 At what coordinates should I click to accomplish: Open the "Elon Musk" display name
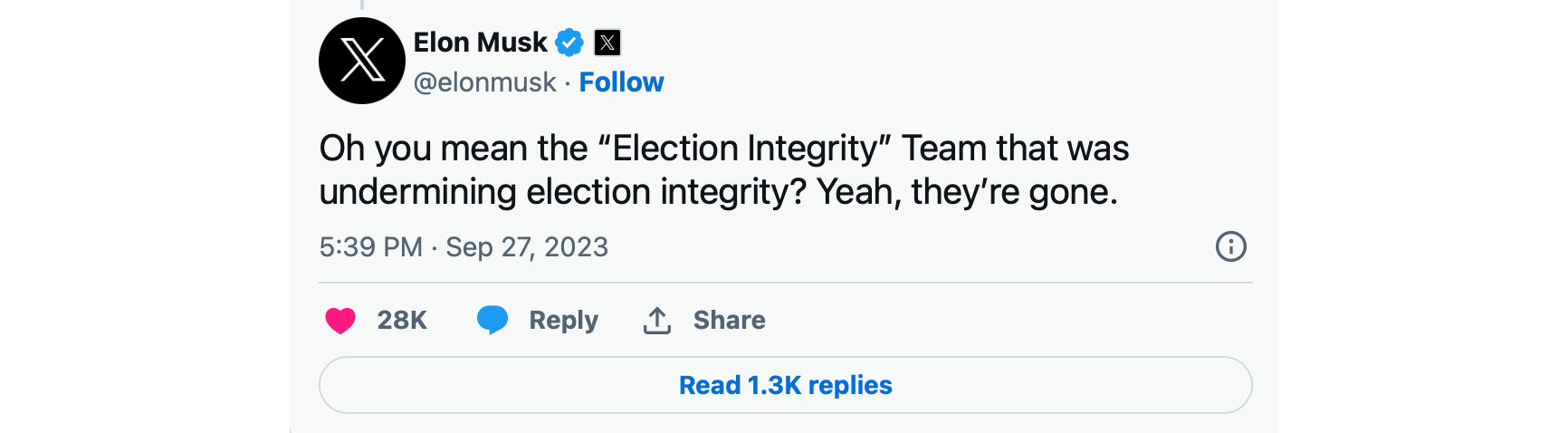tap(480, 43)
